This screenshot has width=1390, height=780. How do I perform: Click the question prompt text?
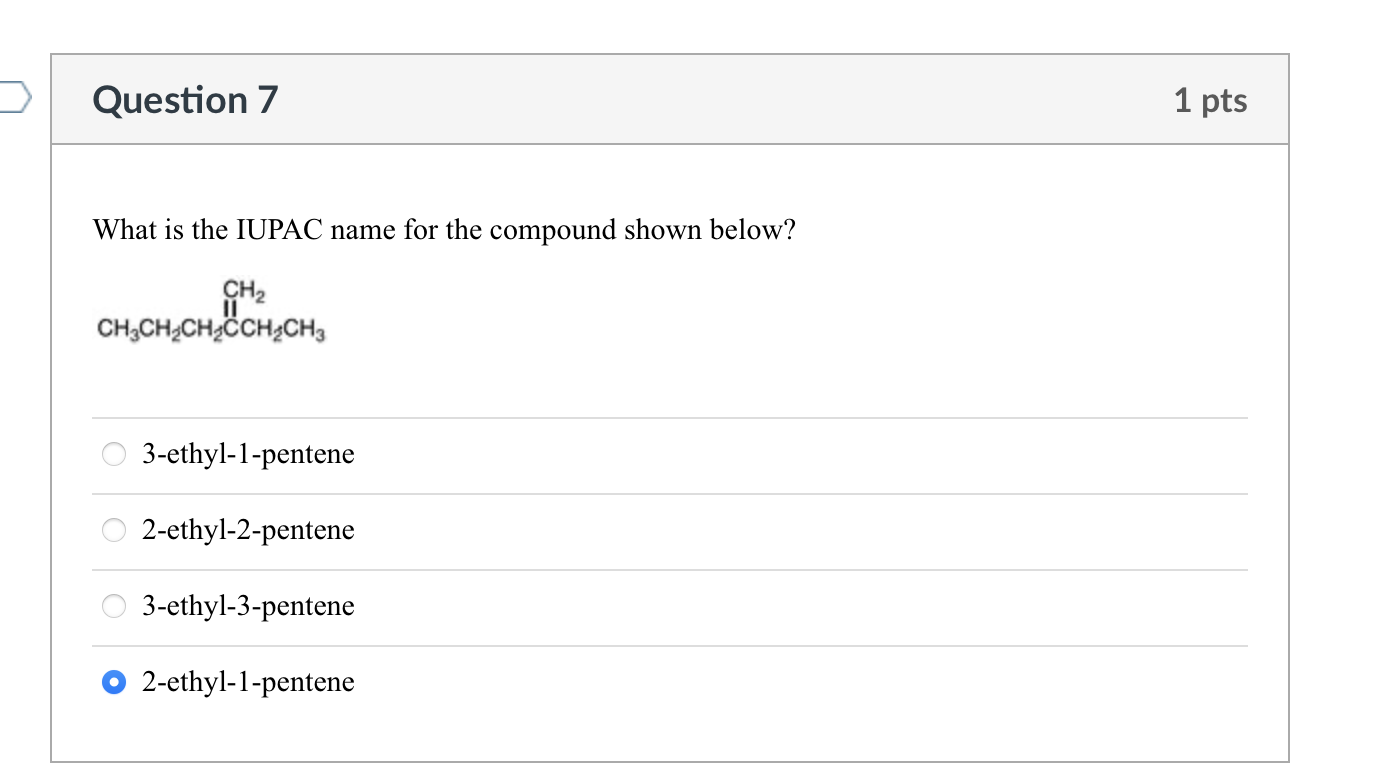pos(444,231)
